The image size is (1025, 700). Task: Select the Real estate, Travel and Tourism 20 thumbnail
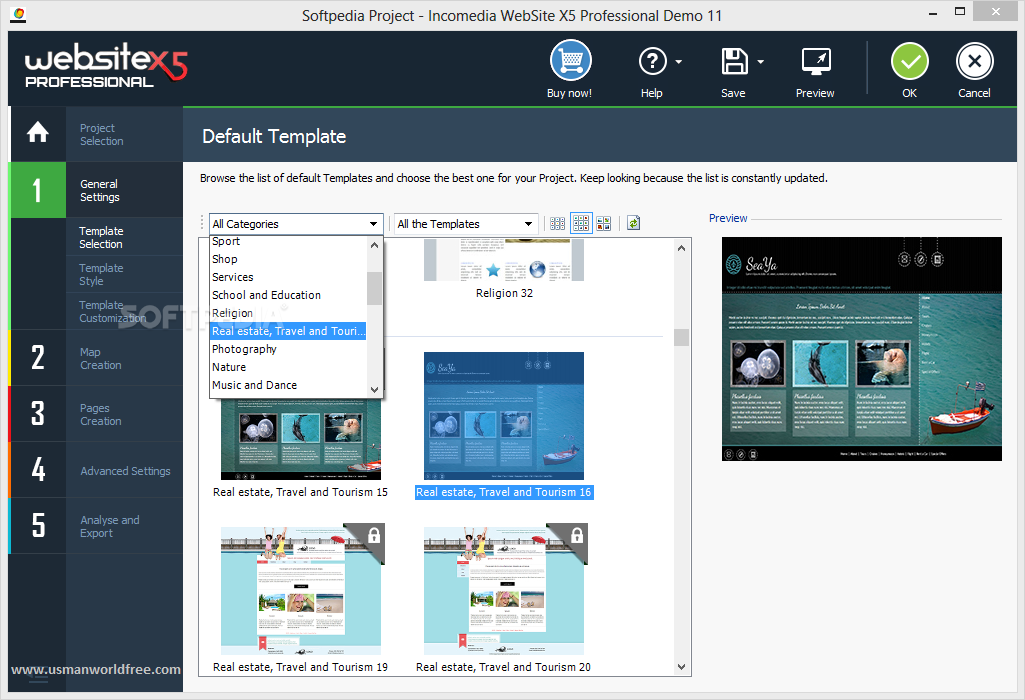pos(504,590)
